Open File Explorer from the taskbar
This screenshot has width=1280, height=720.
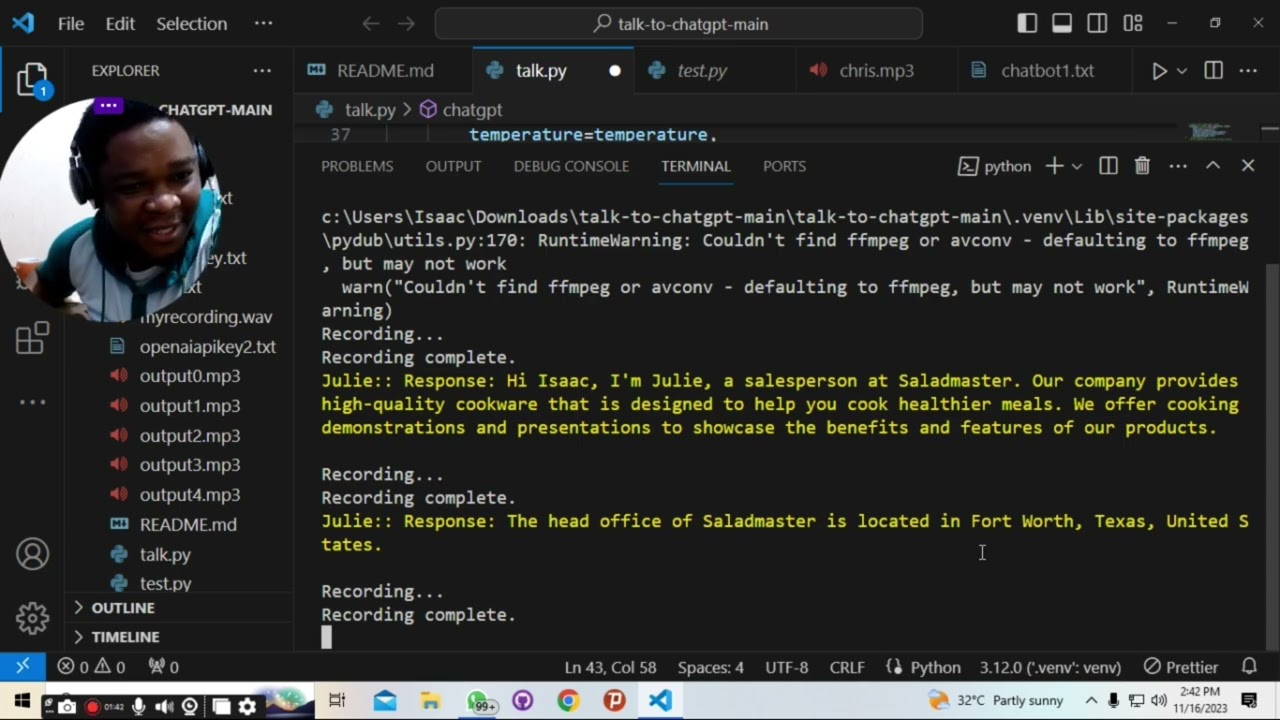[430, 702]
